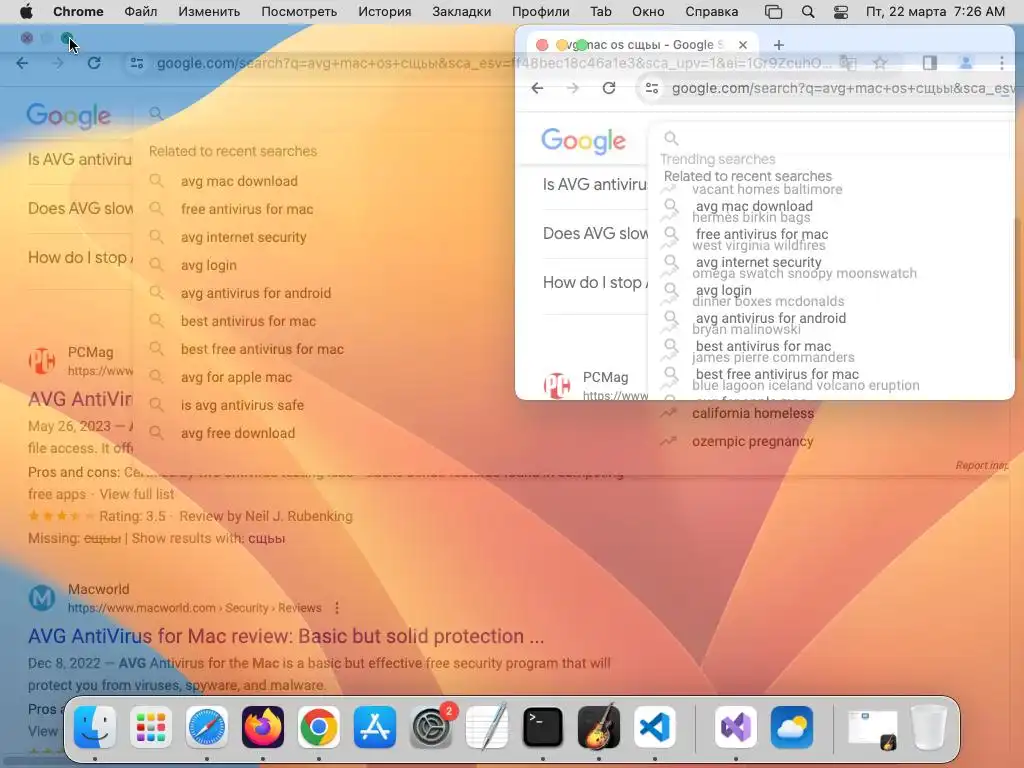1024x768 pixels.
Task: Select suggestion 'avg for apple mac'
Action: pos(236,377)
